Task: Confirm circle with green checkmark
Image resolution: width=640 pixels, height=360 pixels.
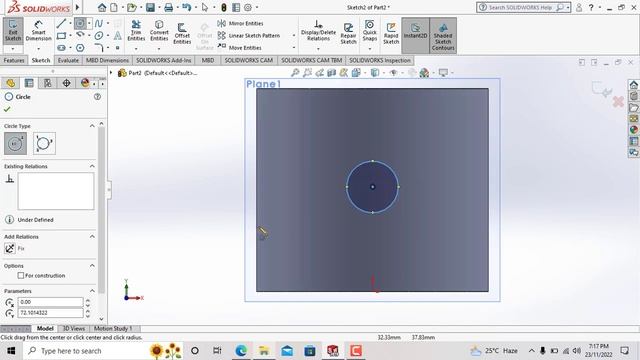Action: (7, 109)
